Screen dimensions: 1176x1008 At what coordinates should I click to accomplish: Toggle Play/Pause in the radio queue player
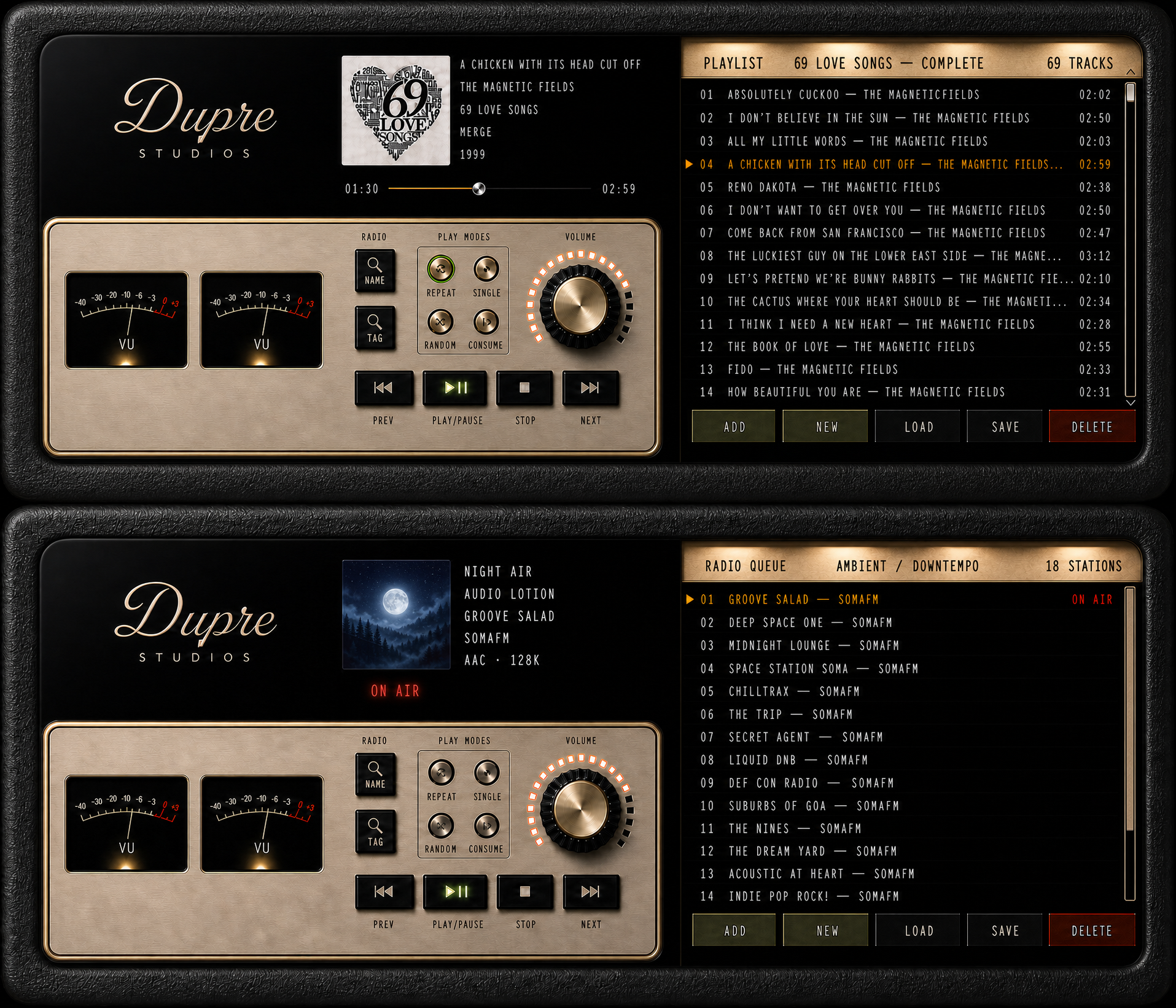tap(456, 892)
